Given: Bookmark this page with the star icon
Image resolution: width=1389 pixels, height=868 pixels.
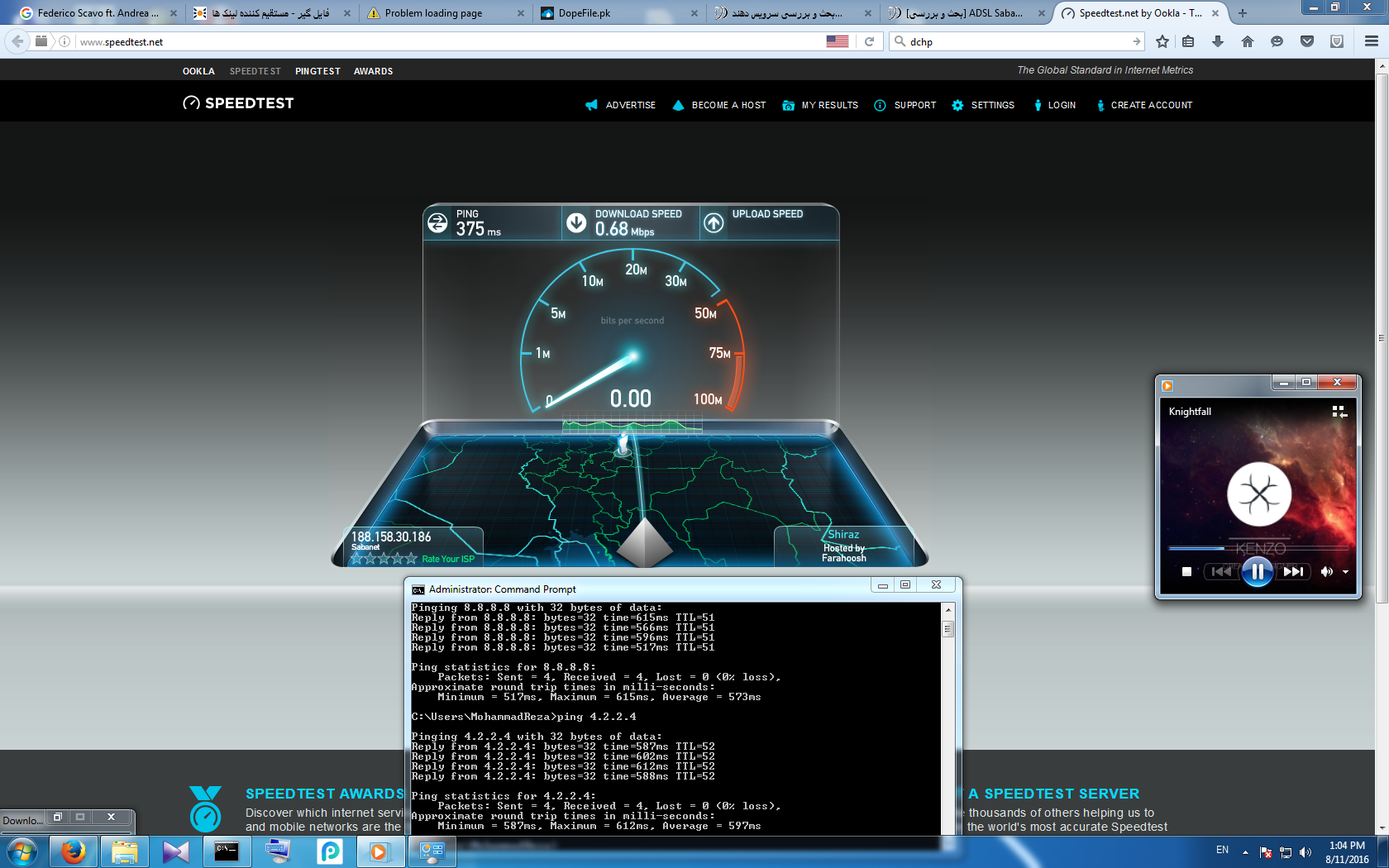Looking at the screenshot, I should click(x=1162, y=41).
